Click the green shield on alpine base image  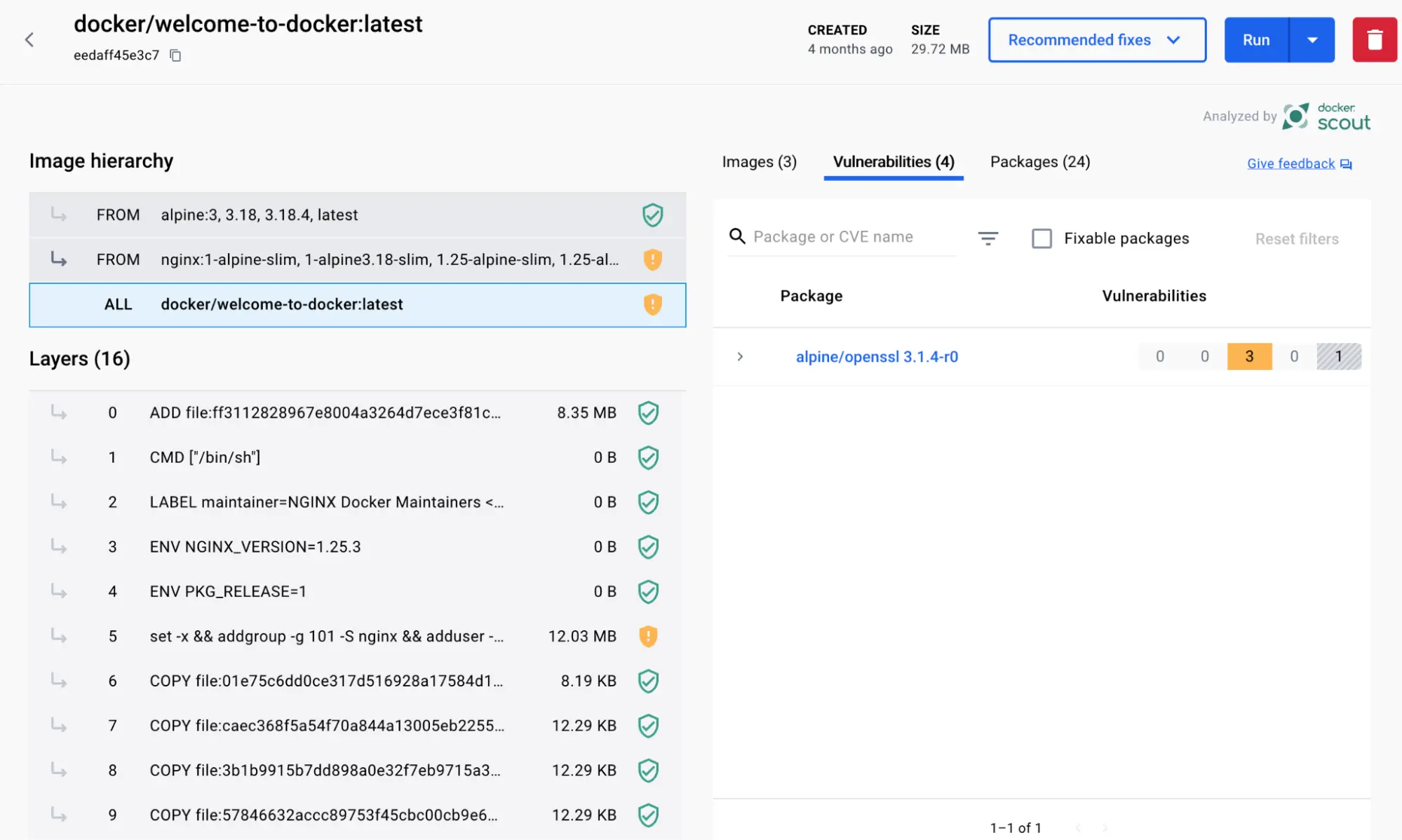651,214
